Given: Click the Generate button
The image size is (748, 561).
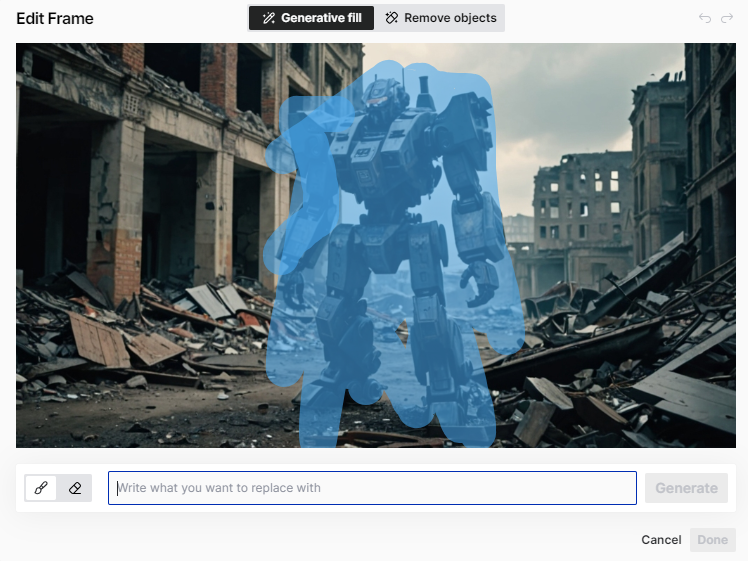Looking at the screenshot, I should click(x=686, y=488).
